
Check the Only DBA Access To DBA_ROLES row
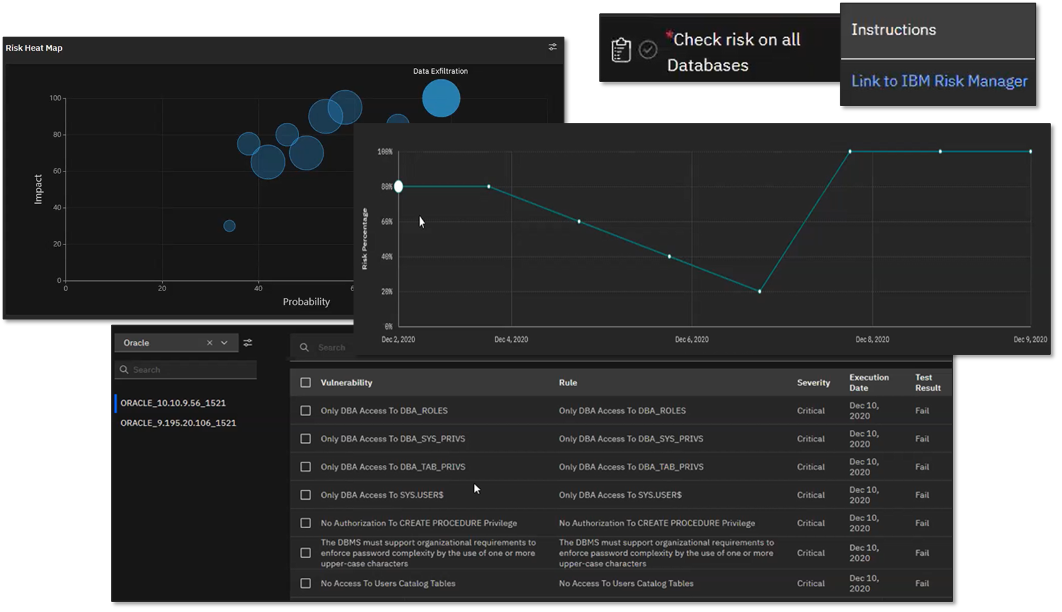(x=306, y=411)
